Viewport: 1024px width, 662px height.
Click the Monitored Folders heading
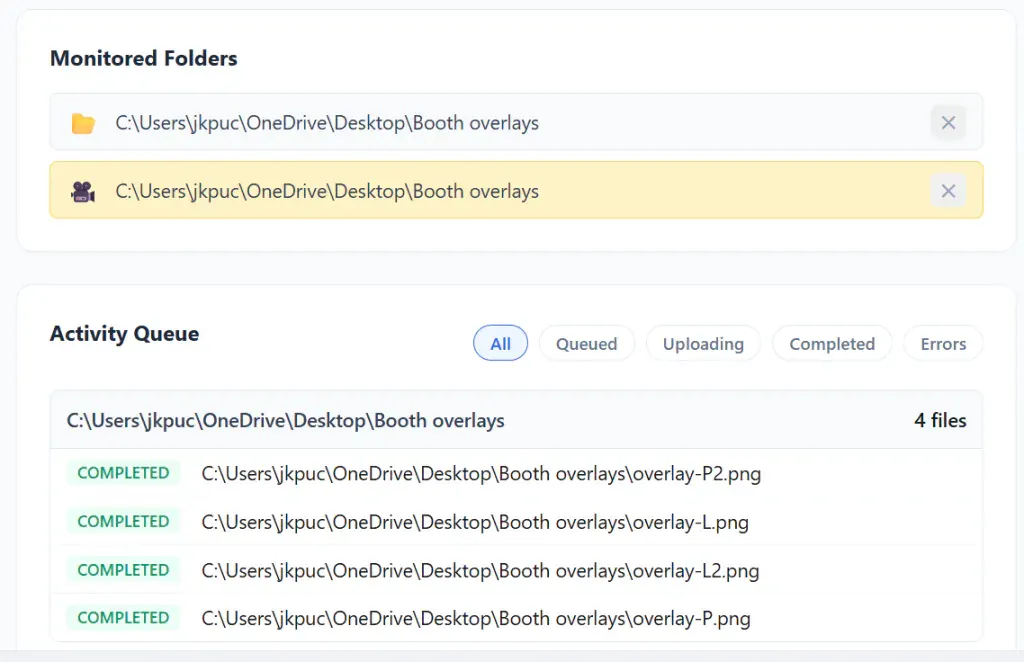tap(144, 58)
